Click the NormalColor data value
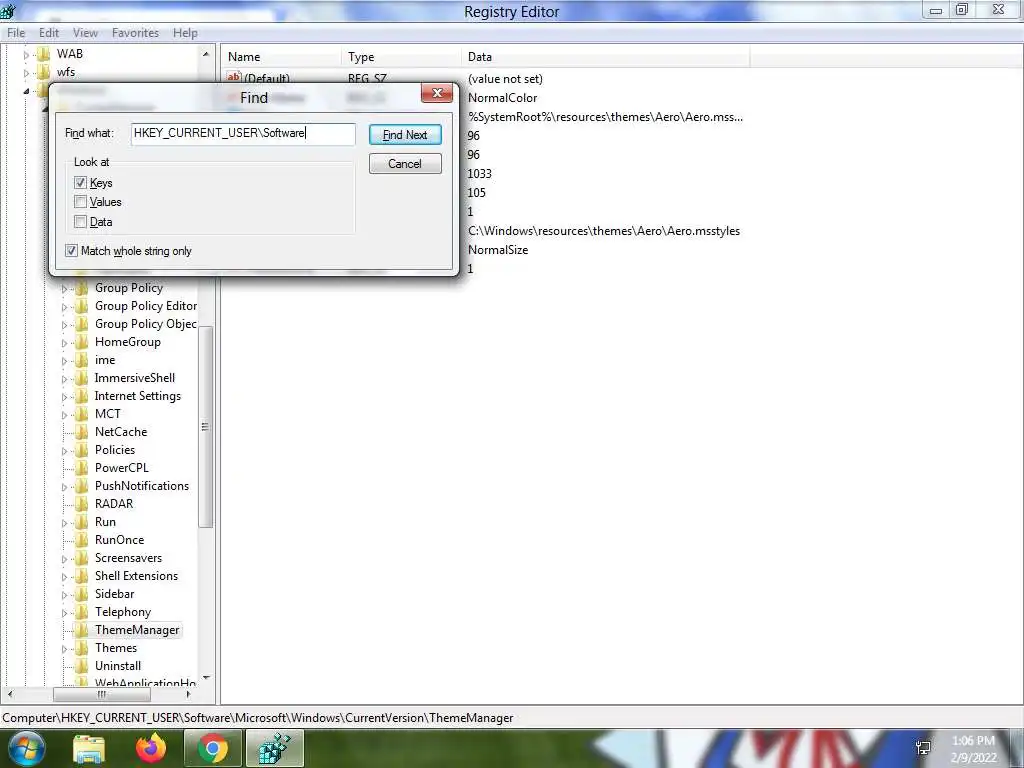This screenshot has height=768, width=1024. click(x=502, y=98)
